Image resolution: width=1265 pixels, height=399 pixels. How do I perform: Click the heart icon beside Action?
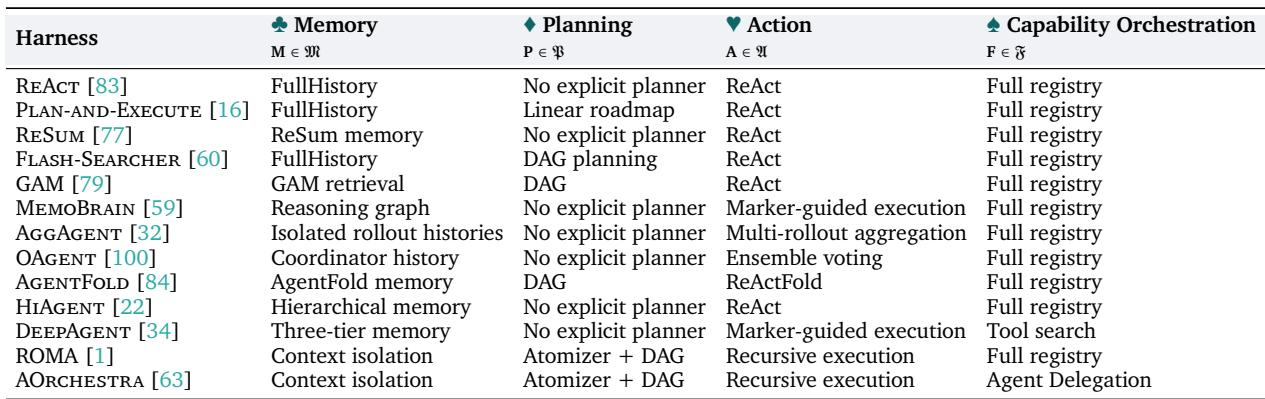click(734, 22)
